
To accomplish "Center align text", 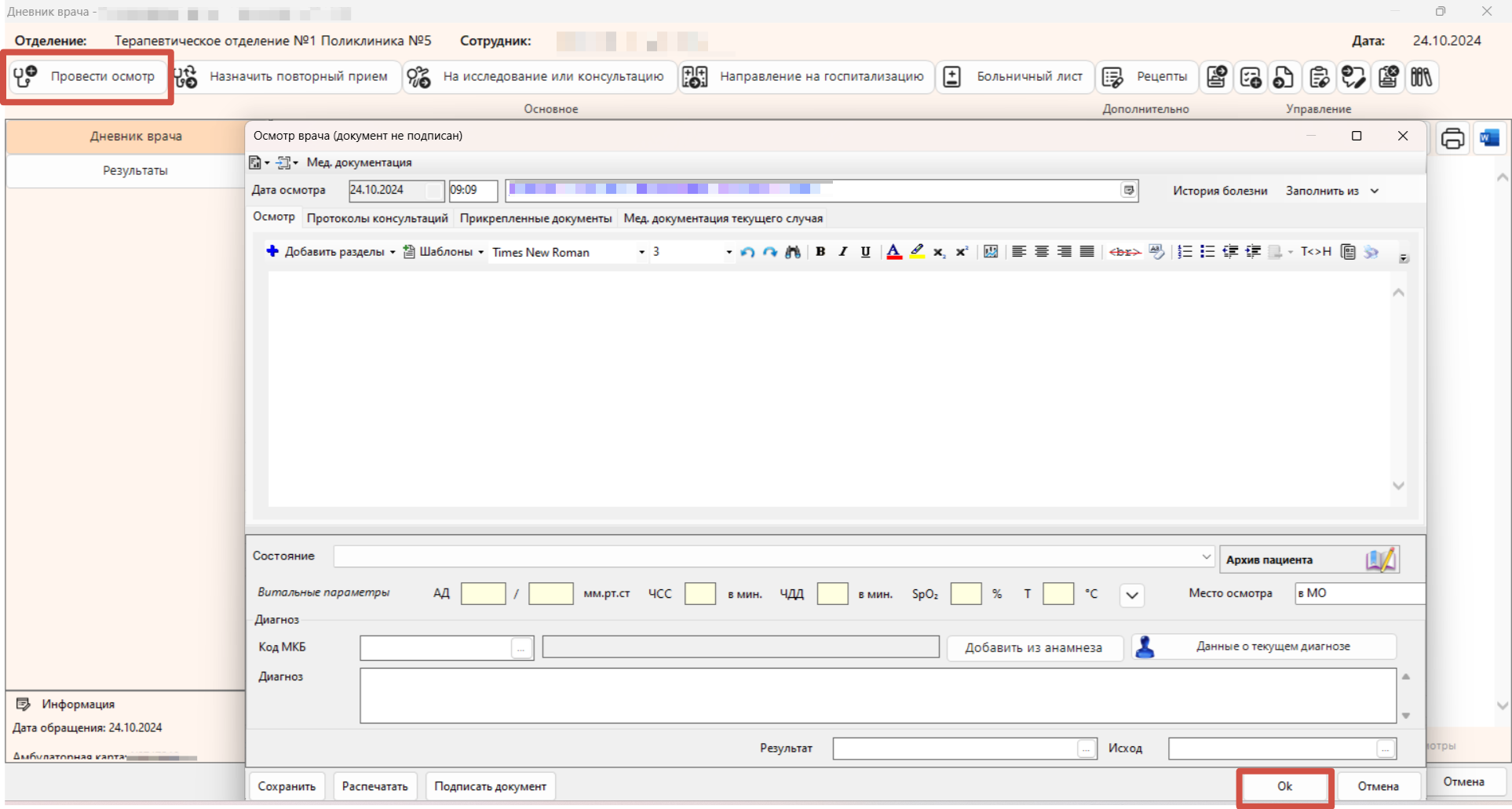I will pos(1042,252).
